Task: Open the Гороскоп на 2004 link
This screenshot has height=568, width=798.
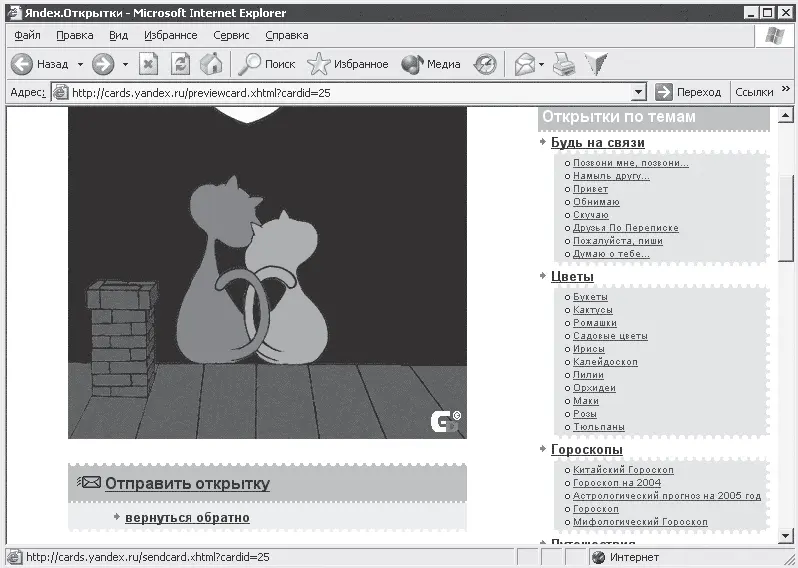Action: 617,482
